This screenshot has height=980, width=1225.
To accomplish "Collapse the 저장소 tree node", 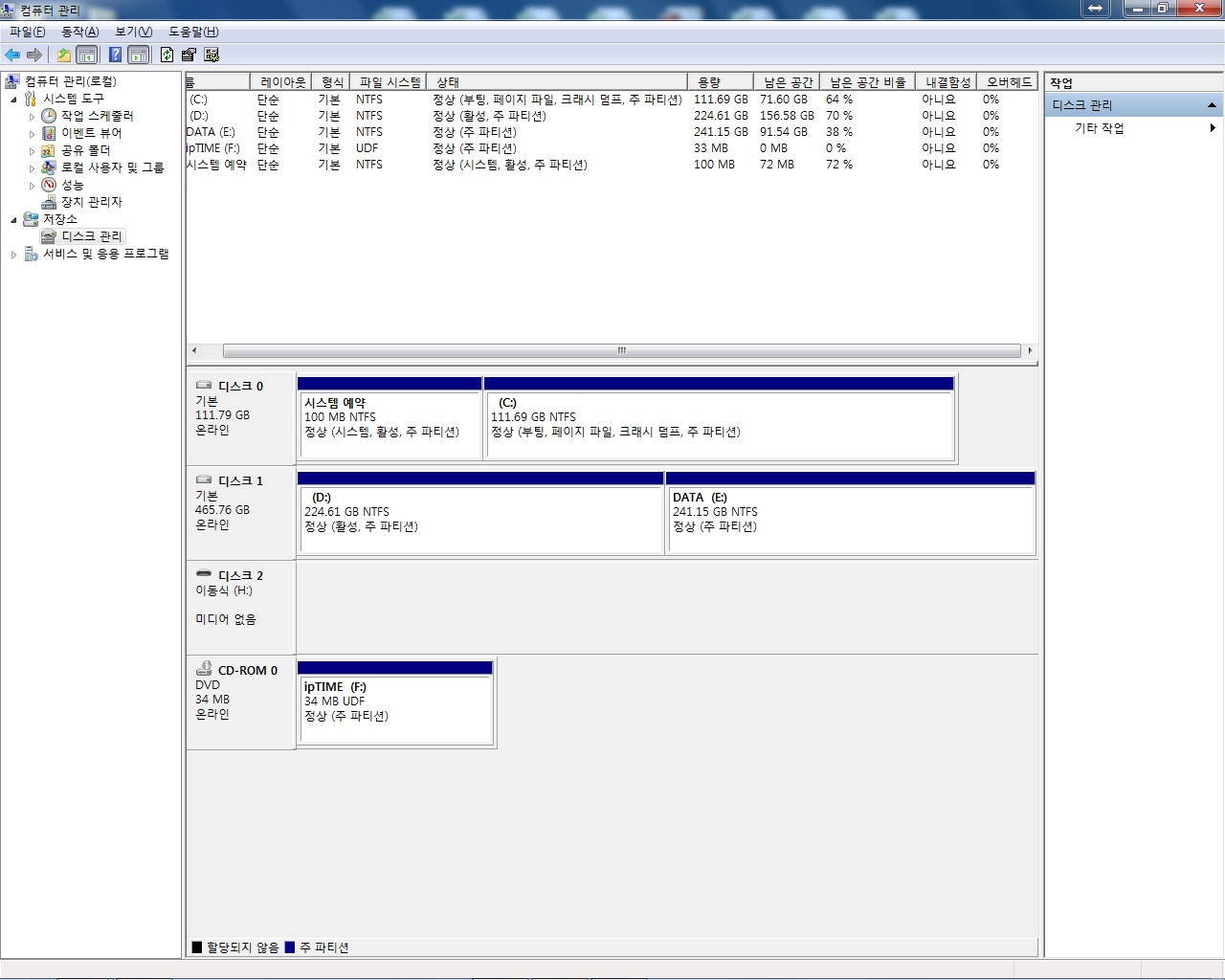I will (13, 219).
